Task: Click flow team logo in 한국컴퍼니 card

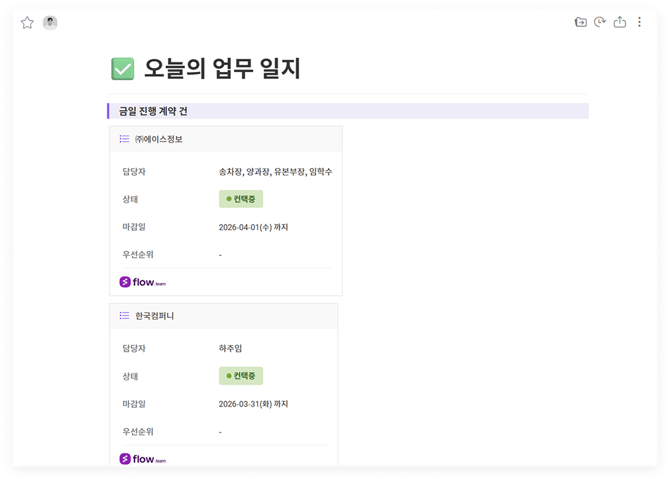Action: pyautogui.click(x=142, y=459)
